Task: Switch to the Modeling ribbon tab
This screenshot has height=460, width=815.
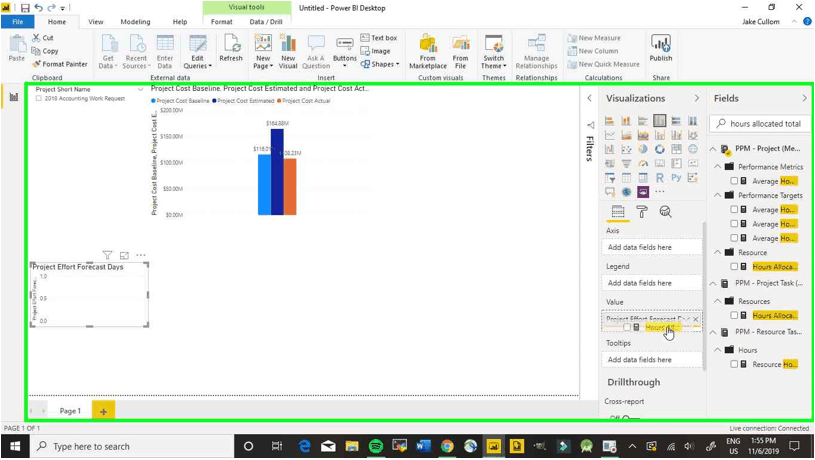Action: tap(135, 22)
